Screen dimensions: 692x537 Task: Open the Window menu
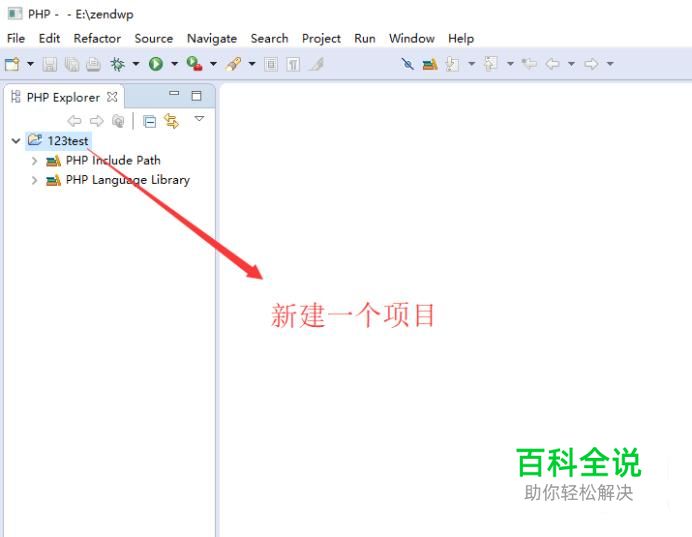tap(412, 38)
